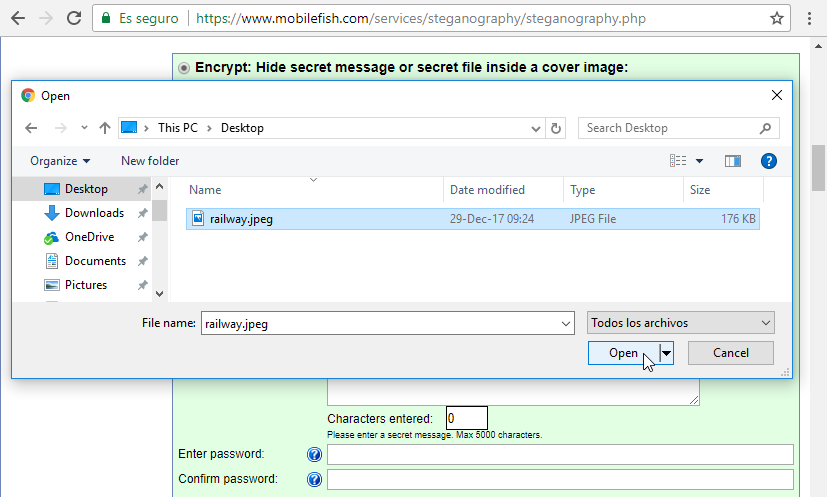Bookmark the page with the star icon

(777, 18)
